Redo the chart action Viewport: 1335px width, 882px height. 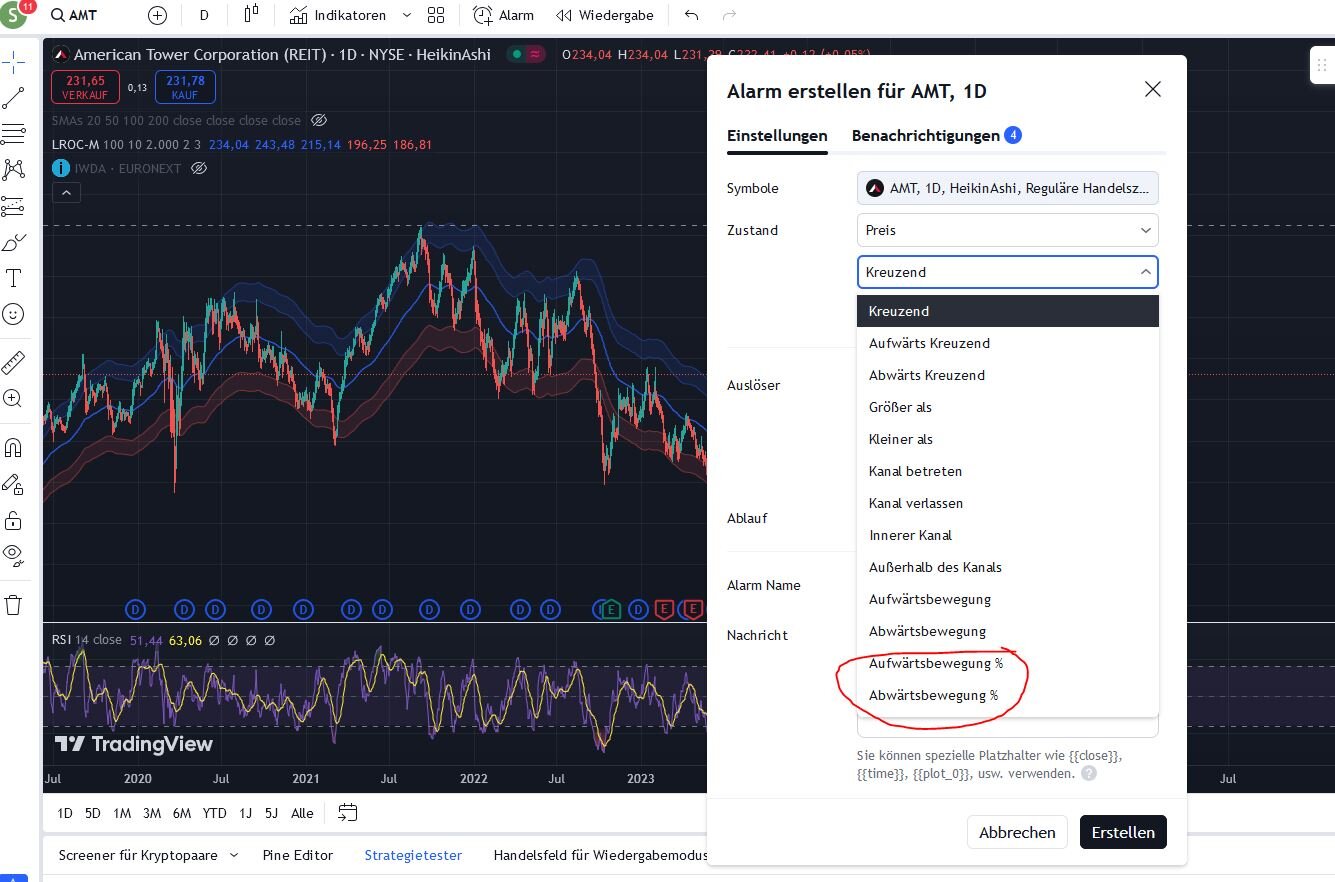point(729,15)
